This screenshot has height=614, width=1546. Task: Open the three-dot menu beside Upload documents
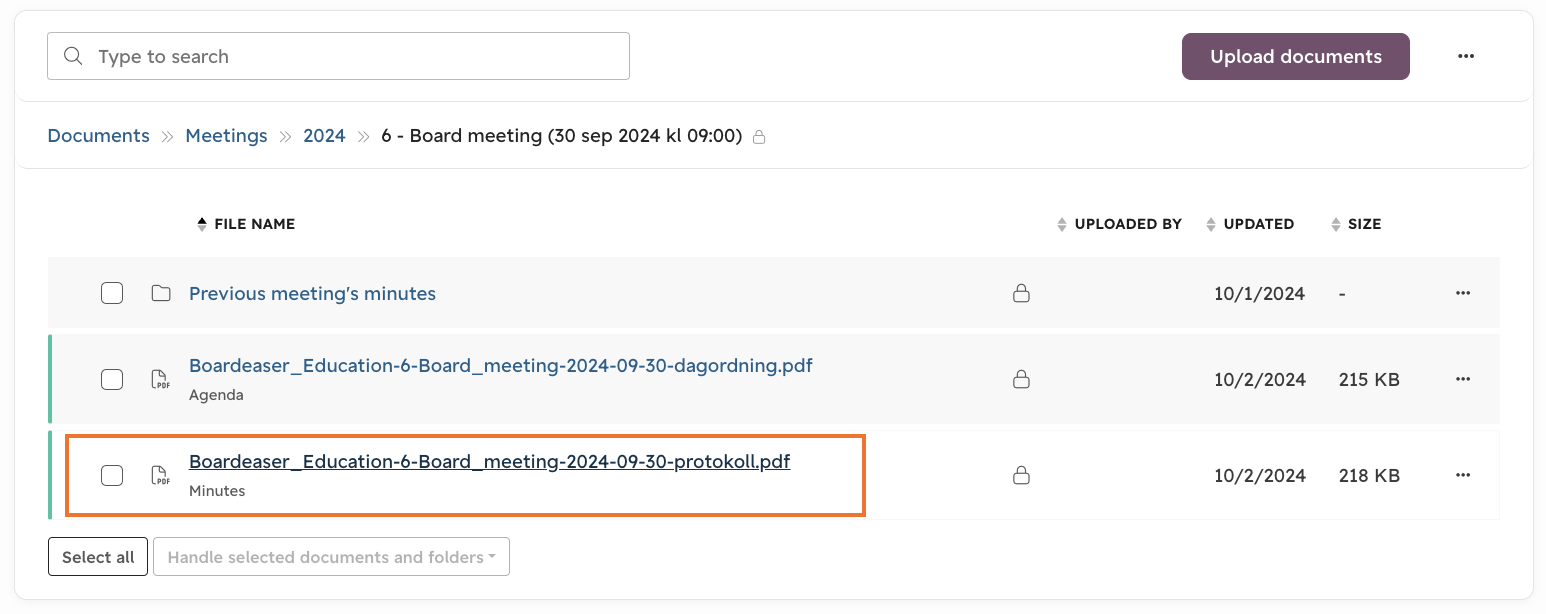[x=1466, y=56]
